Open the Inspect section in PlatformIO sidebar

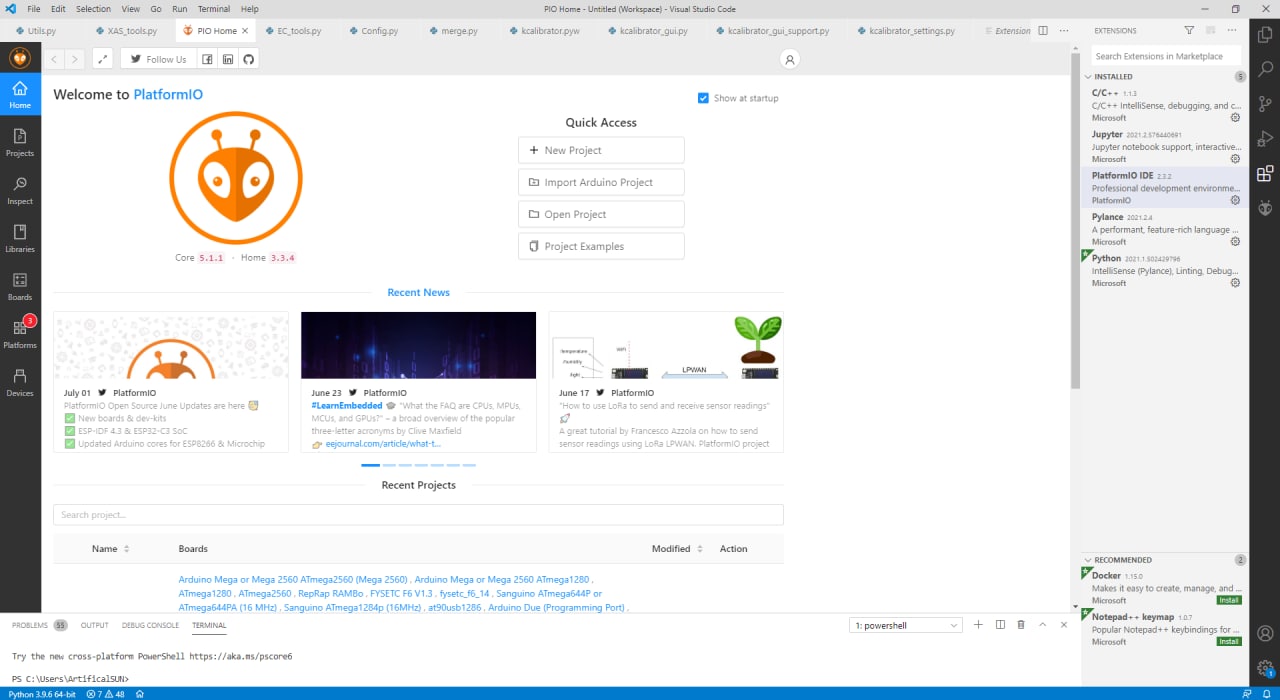point(20,190)
